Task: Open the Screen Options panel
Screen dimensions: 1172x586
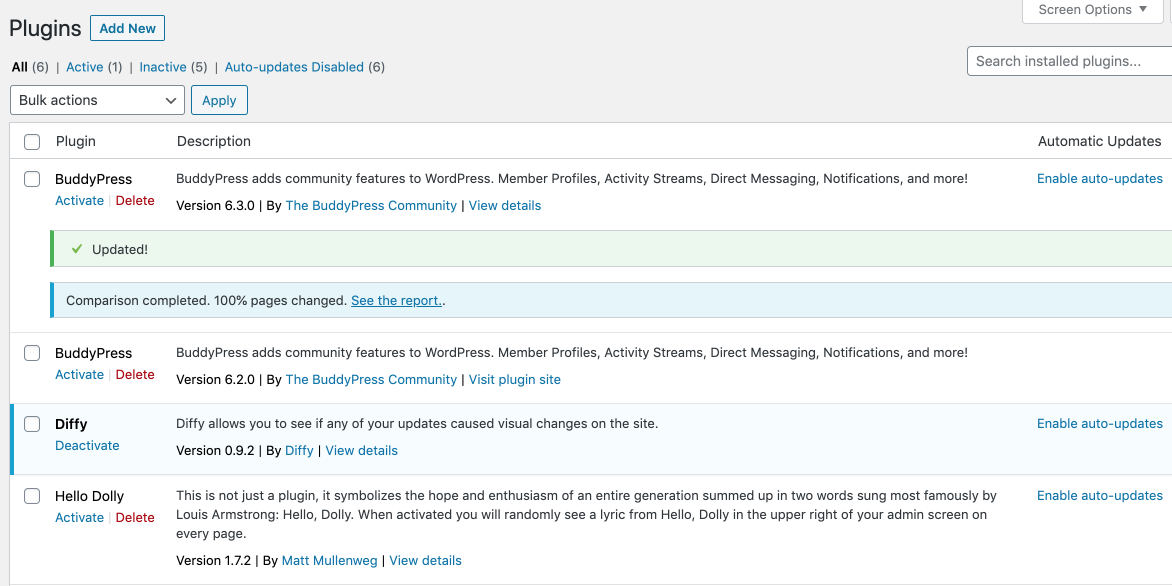Action: point(1092,10)
